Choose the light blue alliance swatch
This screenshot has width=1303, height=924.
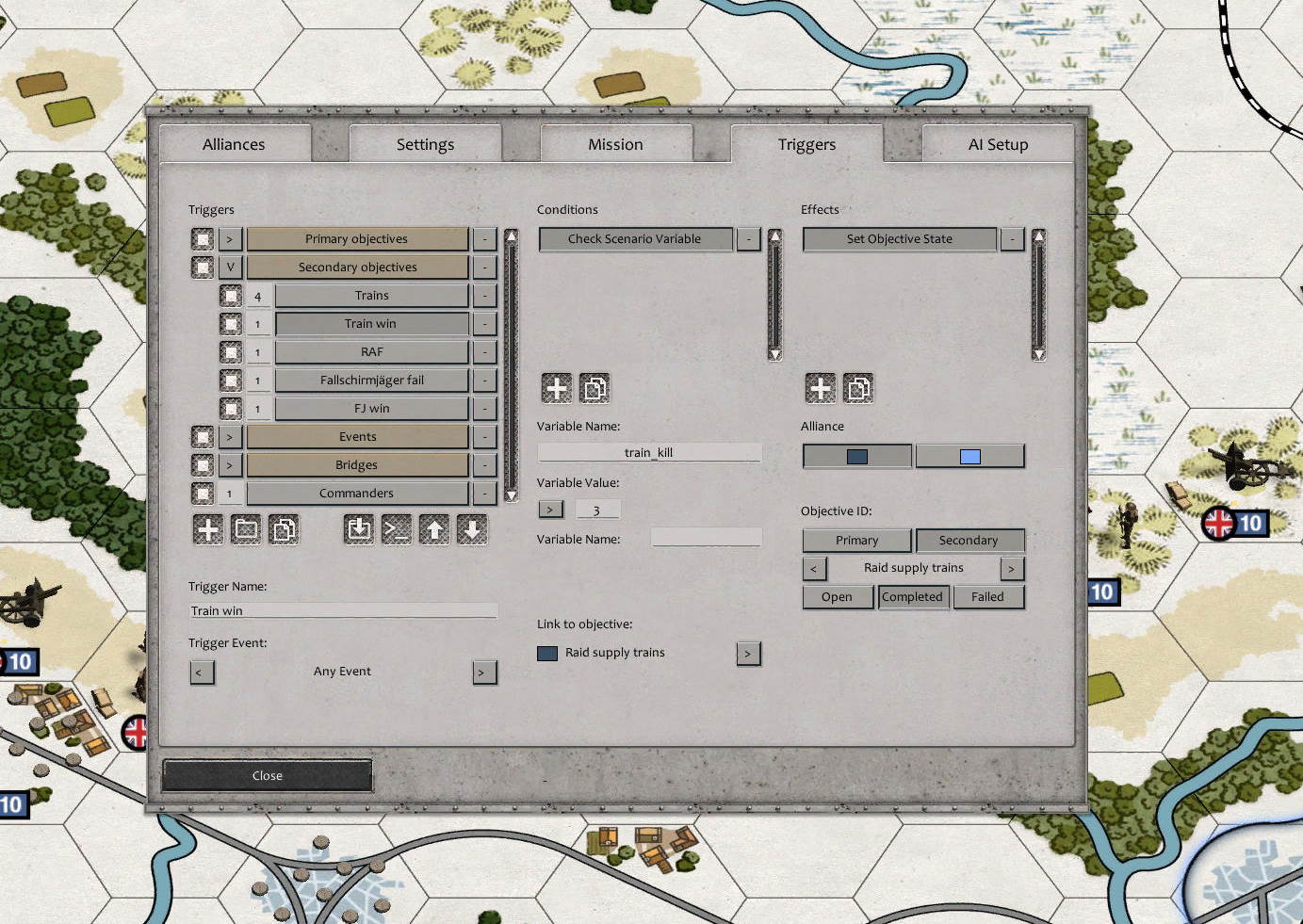(969, 456)
